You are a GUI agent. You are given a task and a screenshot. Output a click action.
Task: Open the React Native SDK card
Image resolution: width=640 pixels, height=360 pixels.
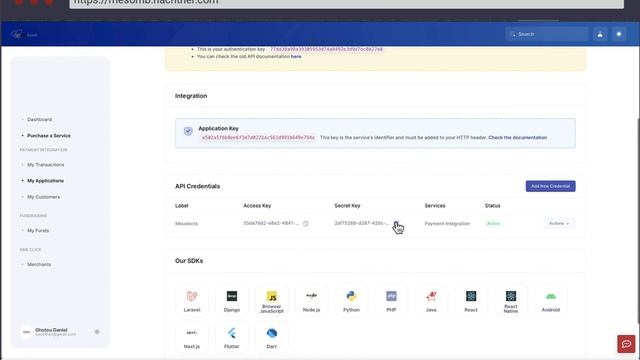tap(511, 300)
